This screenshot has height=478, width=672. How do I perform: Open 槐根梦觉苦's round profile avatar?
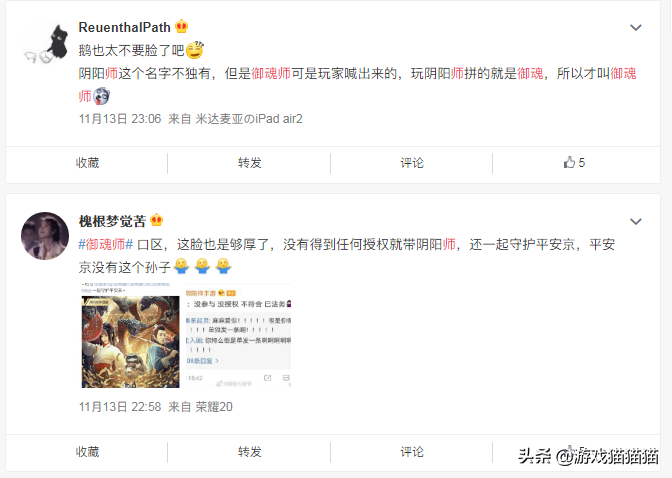pyautogui.click(x=45, y=236)
